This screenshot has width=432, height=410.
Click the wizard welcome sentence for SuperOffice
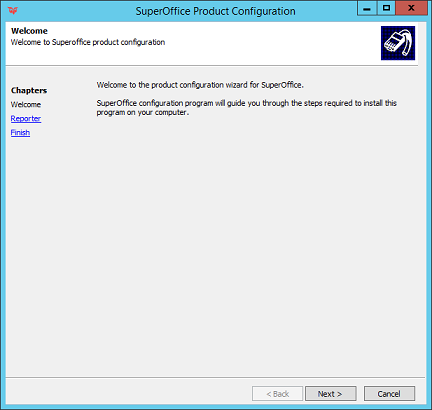[x=200, y=85]
